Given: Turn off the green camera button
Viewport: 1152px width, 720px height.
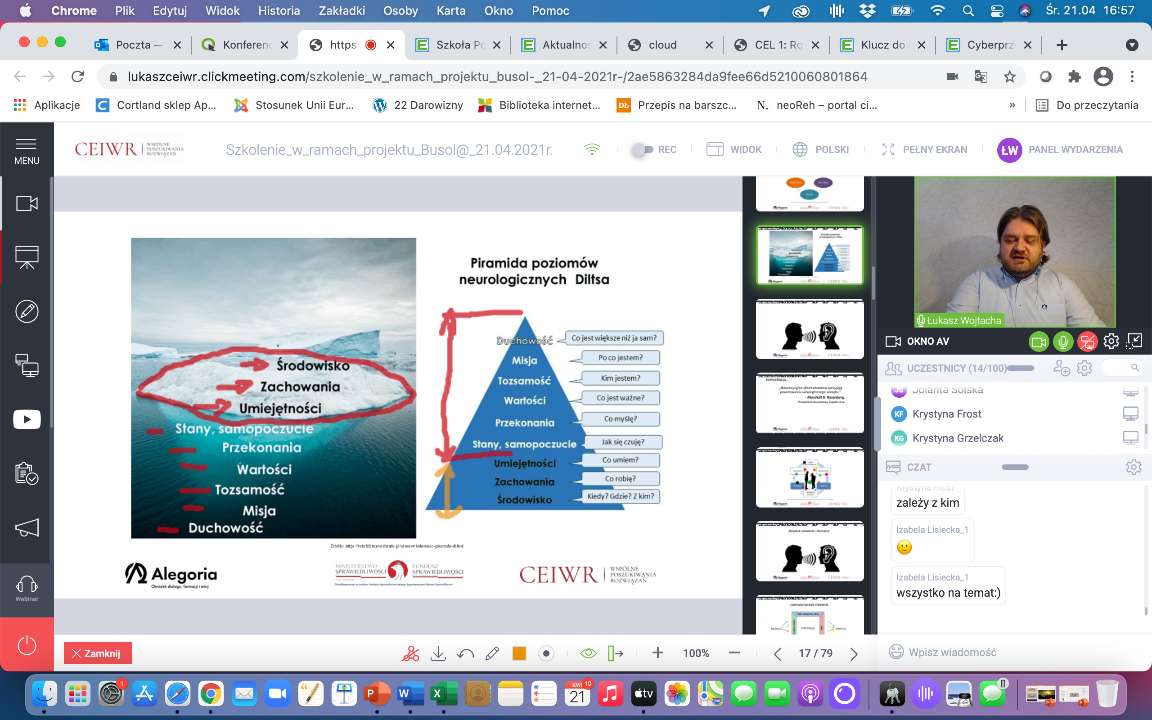Looking at the screenshot, I should pos(1039,342).
